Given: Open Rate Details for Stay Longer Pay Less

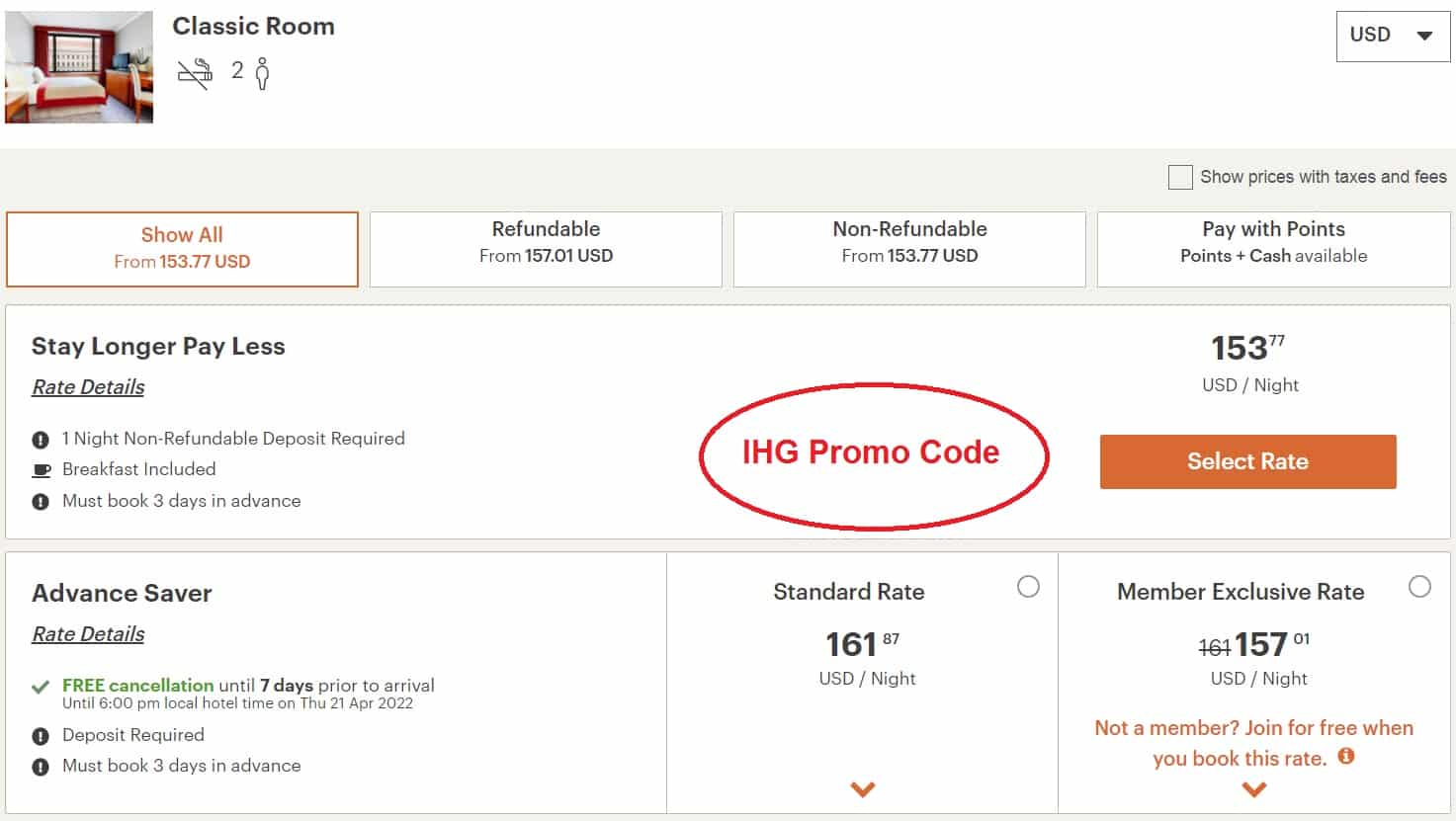Looking at the screenshot, I should tap(88, 386).
